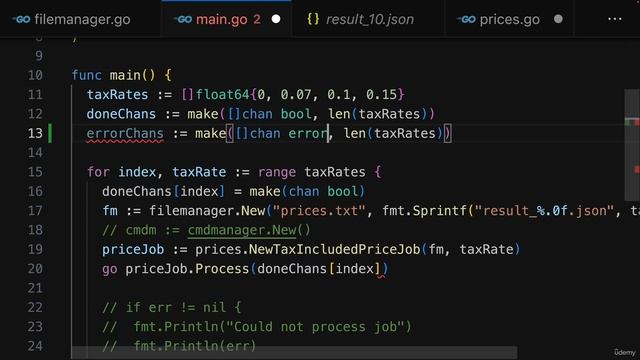Image resolution: width=640 pixels, height=360 pixels.
Task: Click the Go file icon on main.go tab
Action: coord(182,20)
